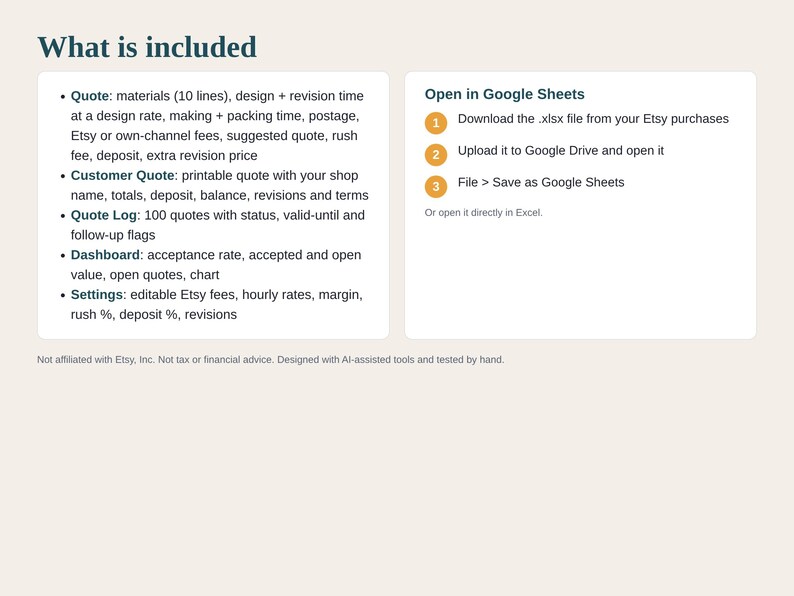The height and width of the screenshot is (596, 794).
Task: Click 'follow-up flags' text under Quote Log
Action: coord(113,235)
